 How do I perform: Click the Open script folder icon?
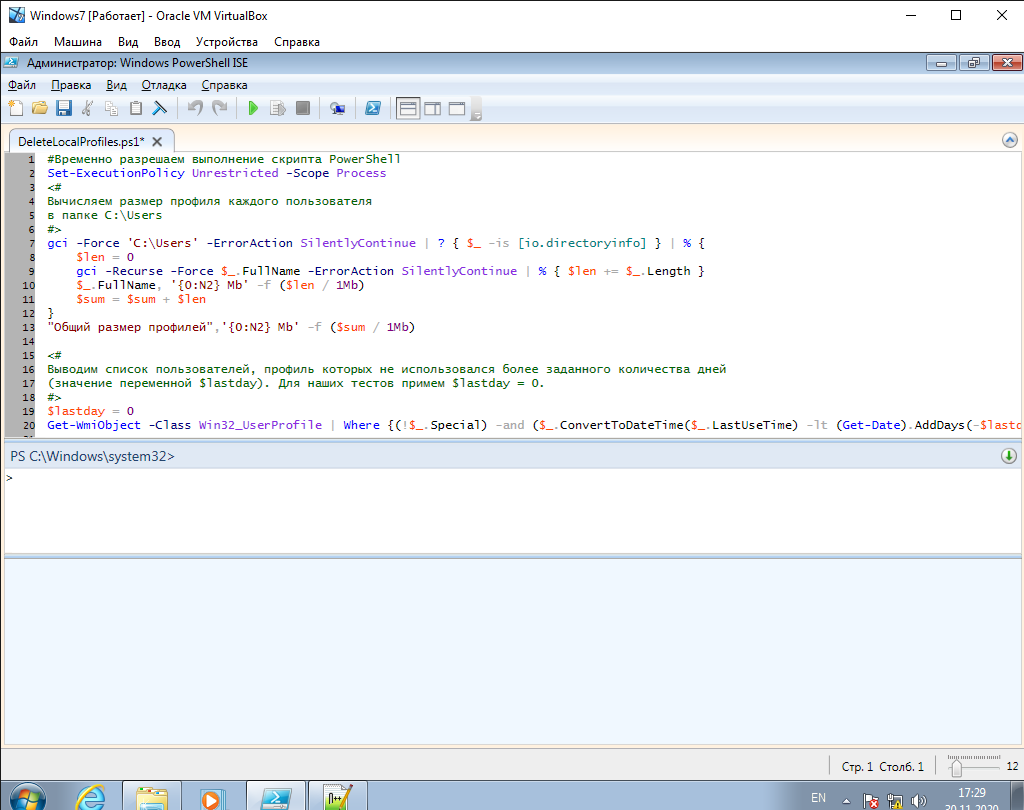point(40,108)
